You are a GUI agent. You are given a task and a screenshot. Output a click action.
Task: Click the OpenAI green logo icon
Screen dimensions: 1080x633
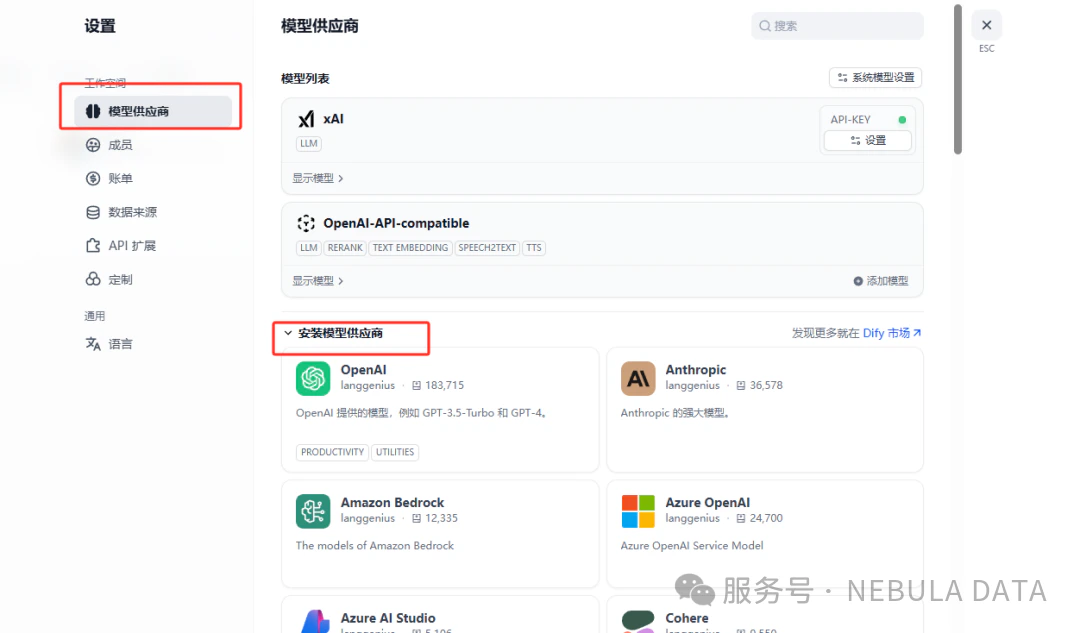(x=313, y=378)
